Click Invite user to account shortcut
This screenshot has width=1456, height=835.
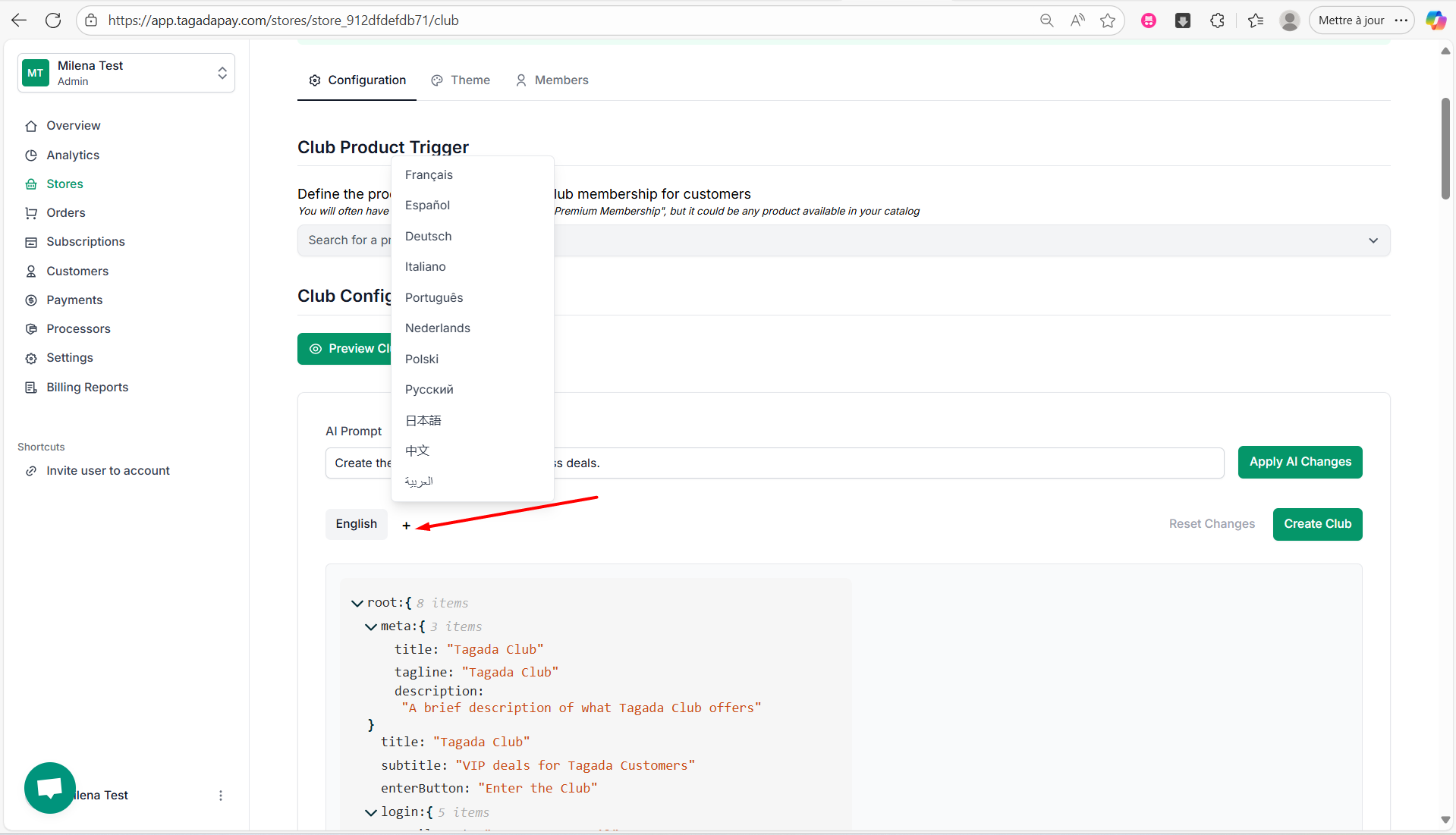coord(108,471)
